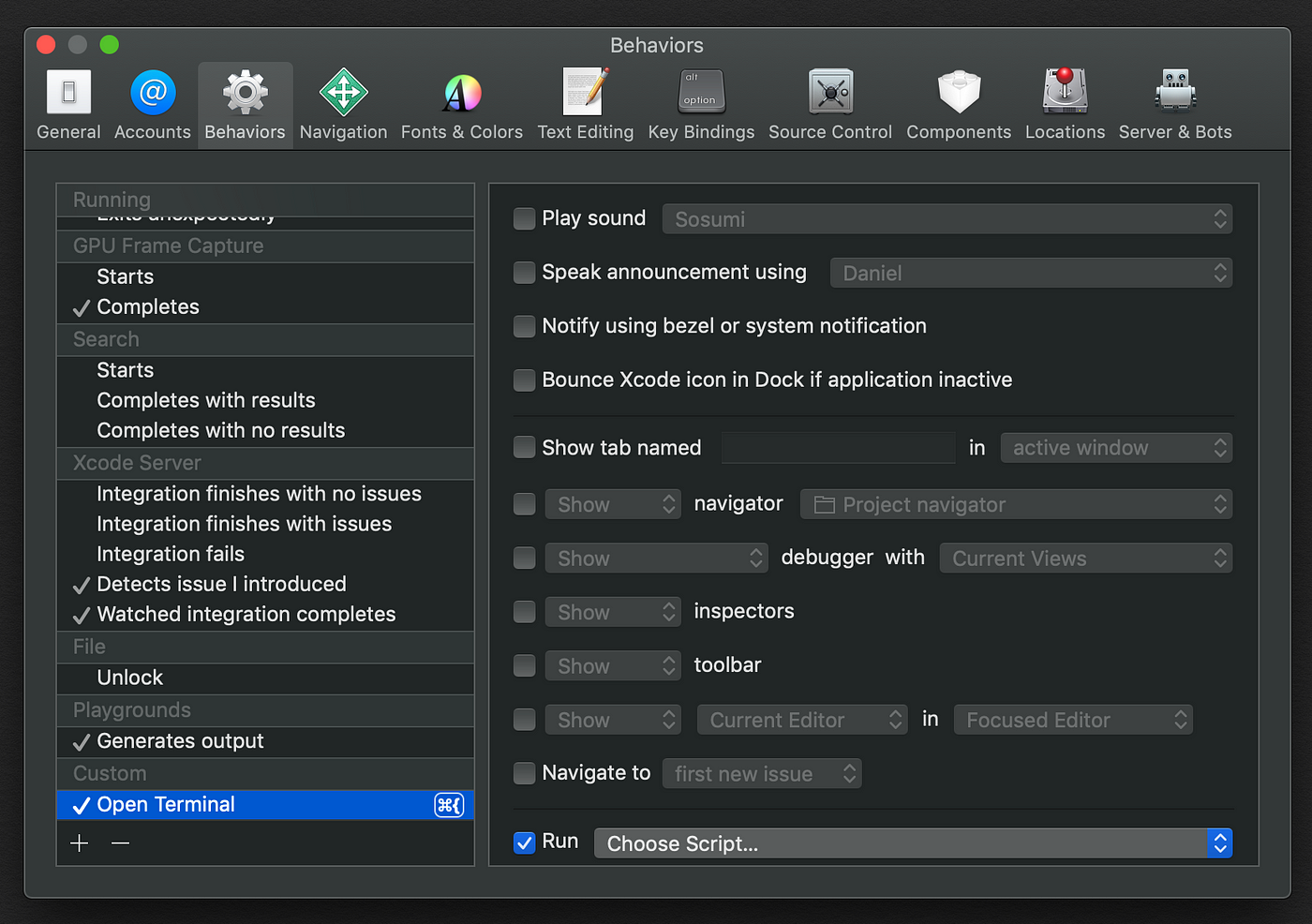Screen dimensions: 1312x924
Task: Open the Key Bindings preferences icon
Action: click(x=701, y=91)
